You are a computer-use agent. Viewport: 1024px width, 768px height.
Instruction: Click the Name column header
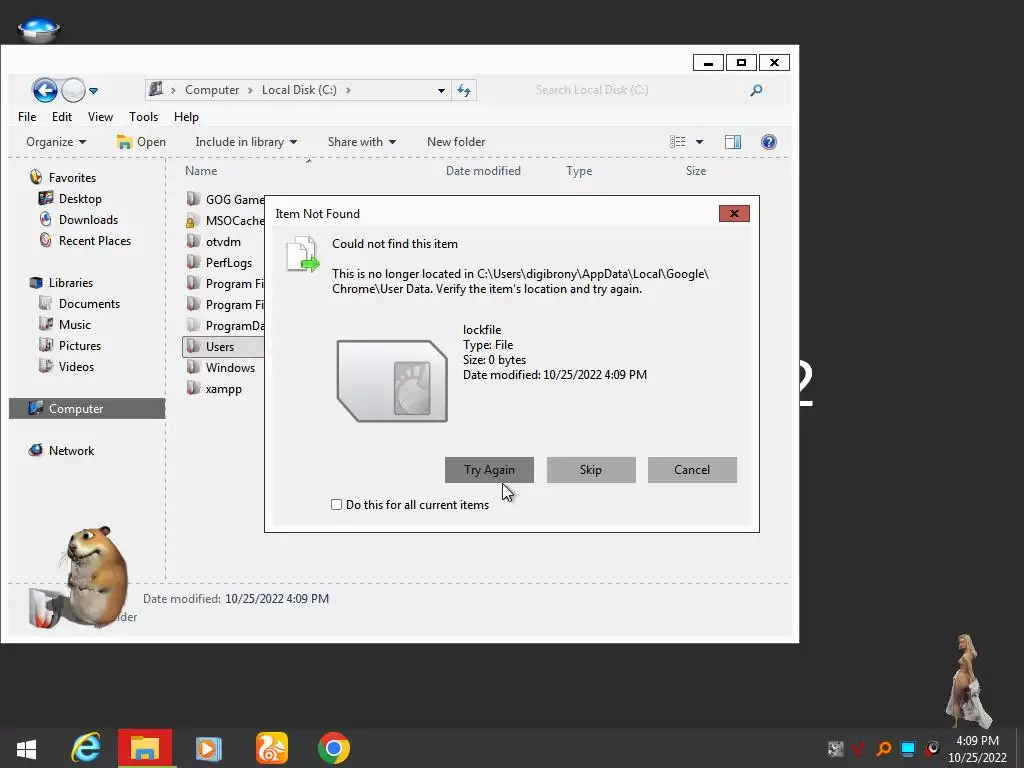click(201, 170)
